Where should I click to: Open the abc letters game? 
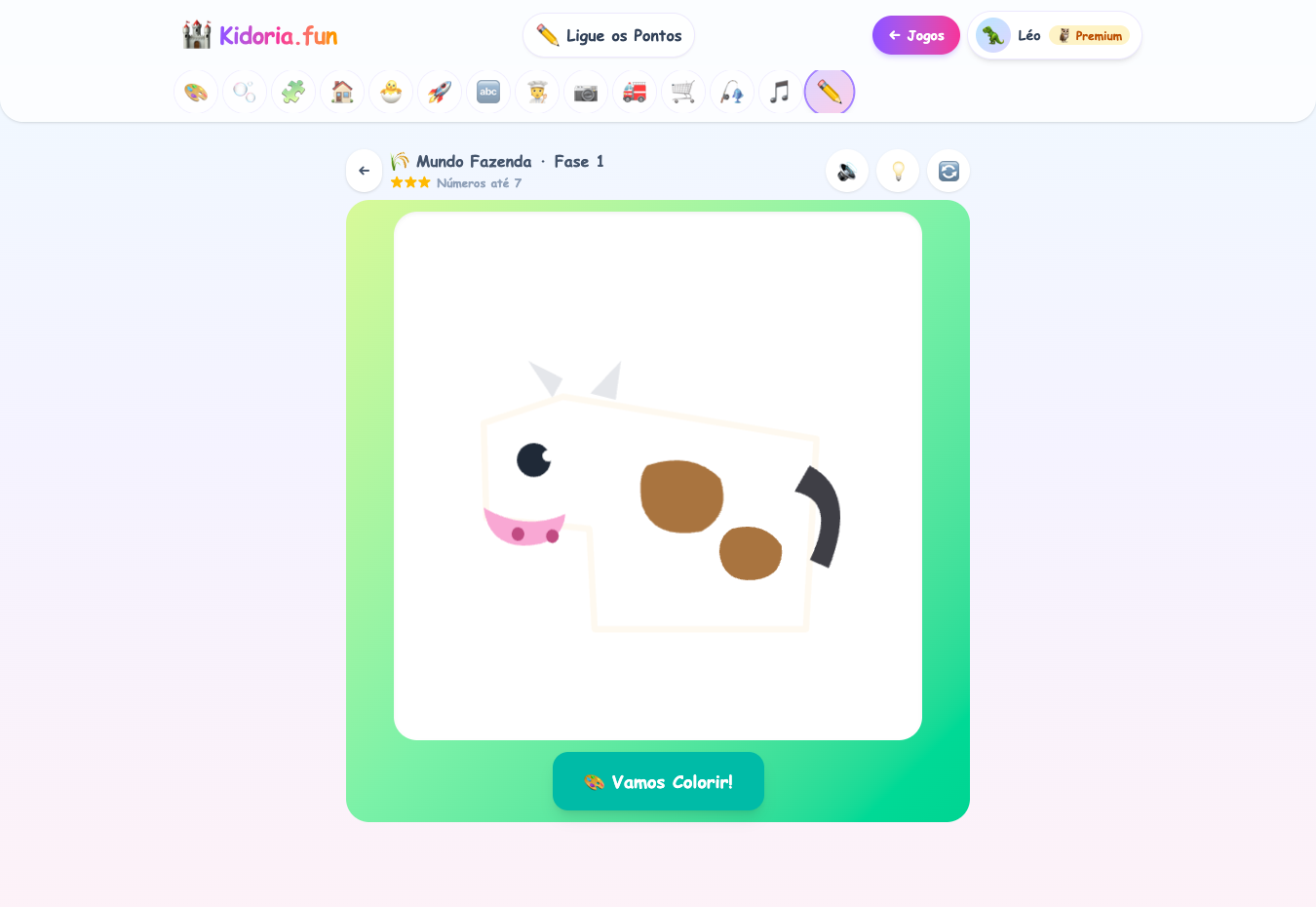[488, 92]
